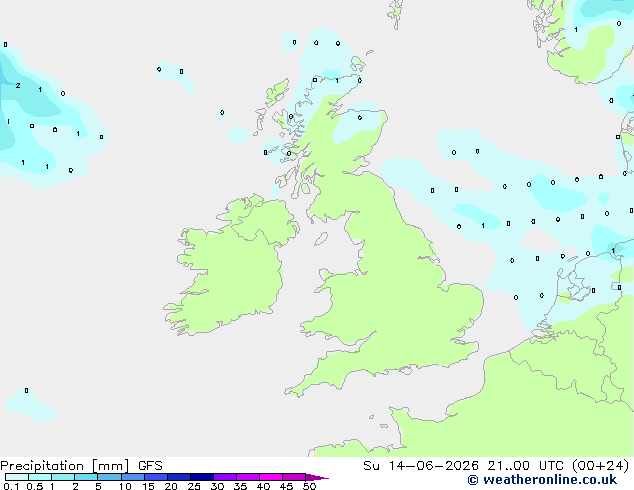Click the '0.1' legend scale label

11,486
